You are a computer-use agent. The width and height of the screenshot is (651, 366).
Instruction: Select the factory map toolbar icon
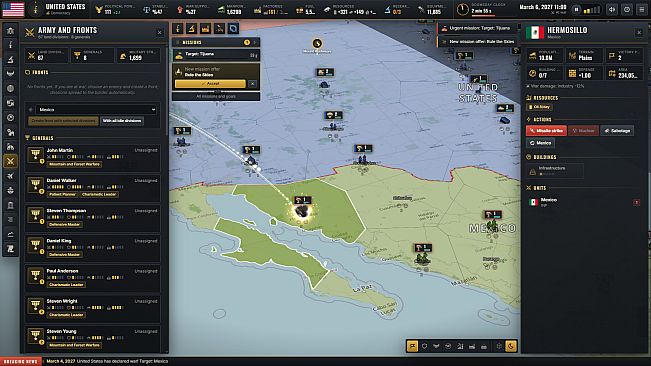pyautogui.click(x=206, y=28)
